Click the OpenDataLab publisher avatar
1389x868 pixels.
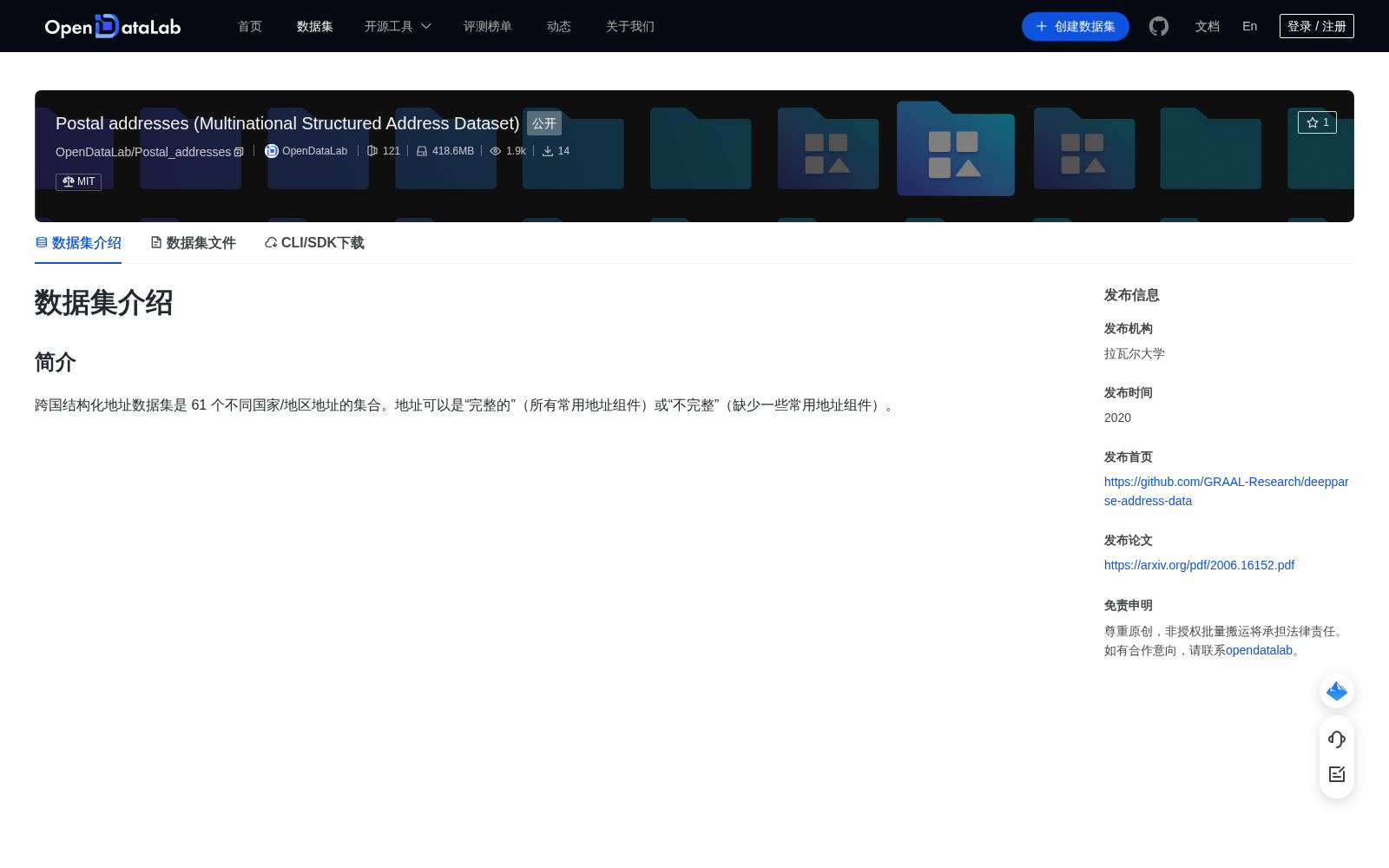tap(272, 151)
